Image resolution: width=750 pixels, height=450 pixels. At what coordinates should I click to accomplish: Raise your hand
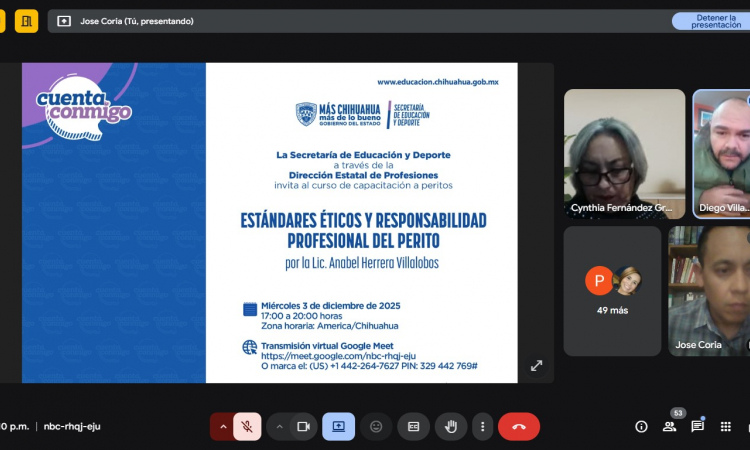tap(451, 426)
